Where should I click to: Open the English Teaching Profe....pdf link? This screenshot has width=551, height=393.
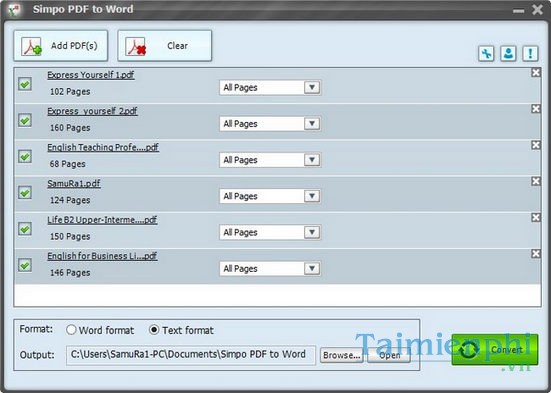coord(103,147)
